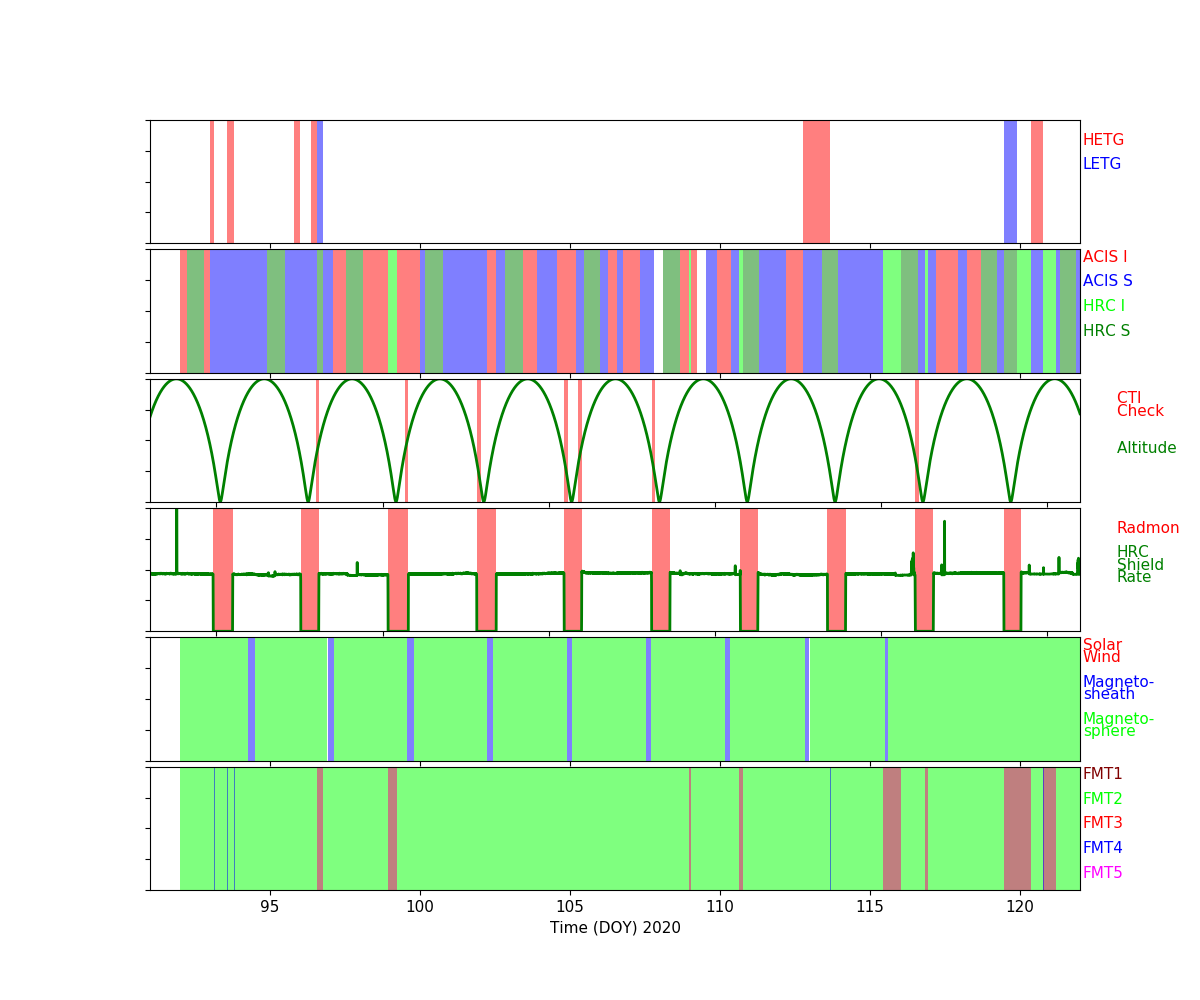Click the first Radmon red band near day 93
The width and height of the screenshot is (1200, 1000).
(223, 570)
